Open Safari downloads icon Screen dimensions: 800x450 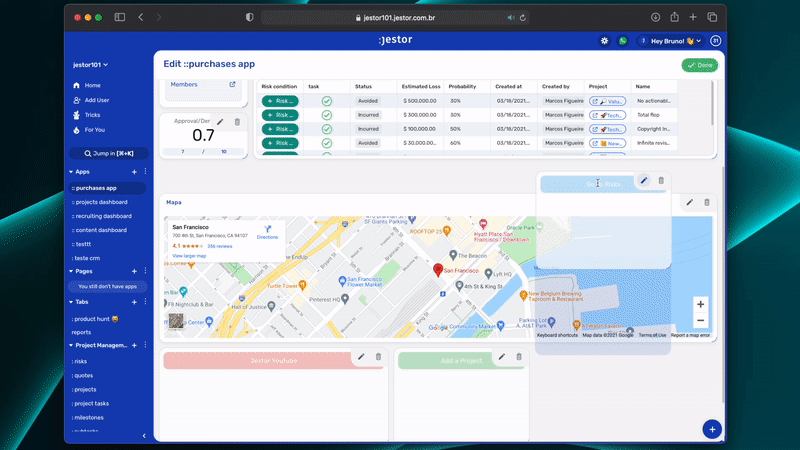click(656, 17)
